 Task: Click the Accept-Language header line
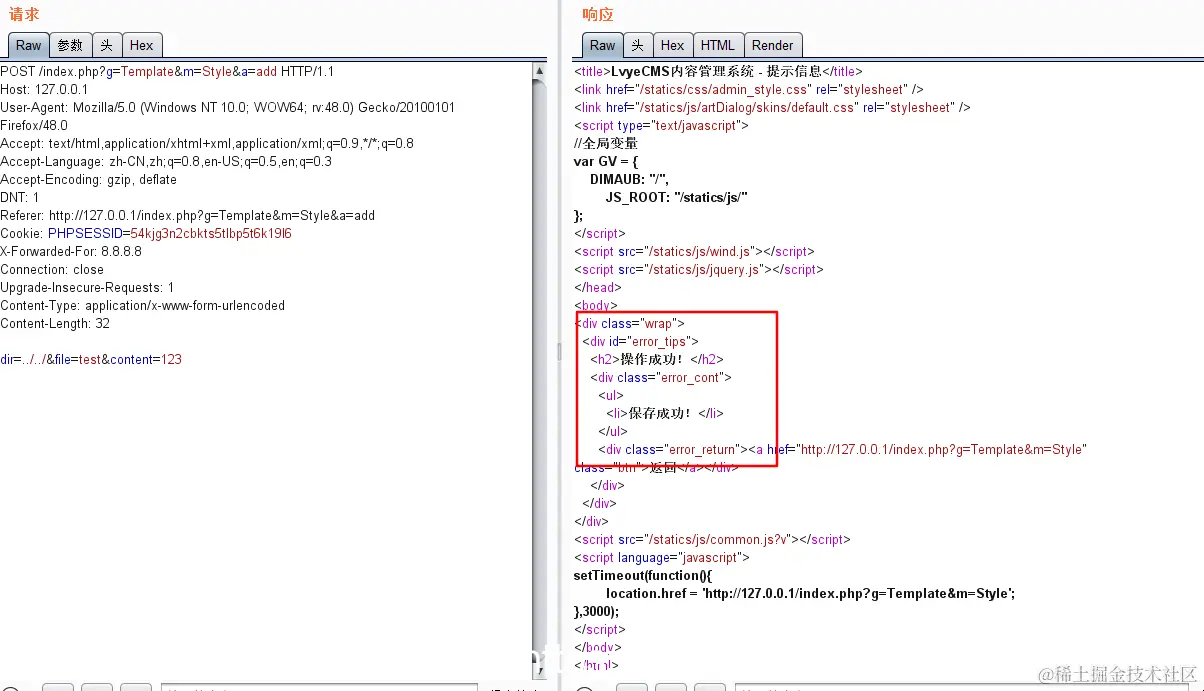click(166, 162)
